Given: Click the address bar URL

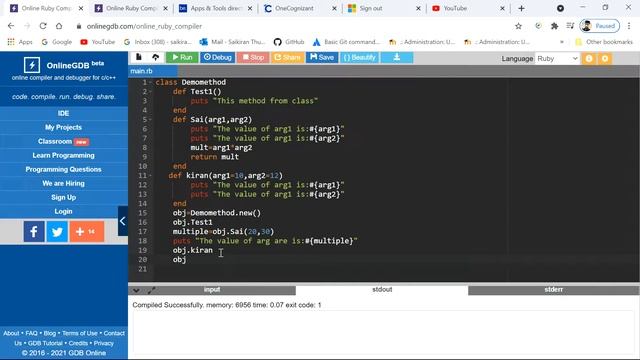Looking at the screenshot, I should click(x=144, y=26).
